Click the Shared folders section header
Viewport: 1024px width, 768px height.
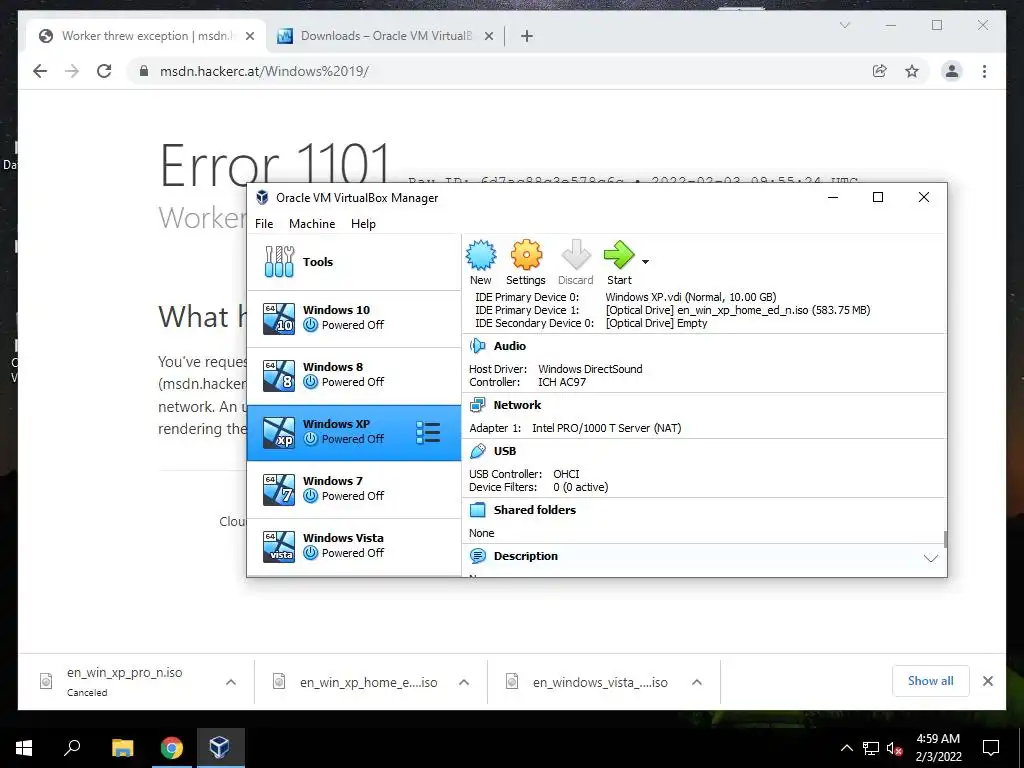click(535, 510)
